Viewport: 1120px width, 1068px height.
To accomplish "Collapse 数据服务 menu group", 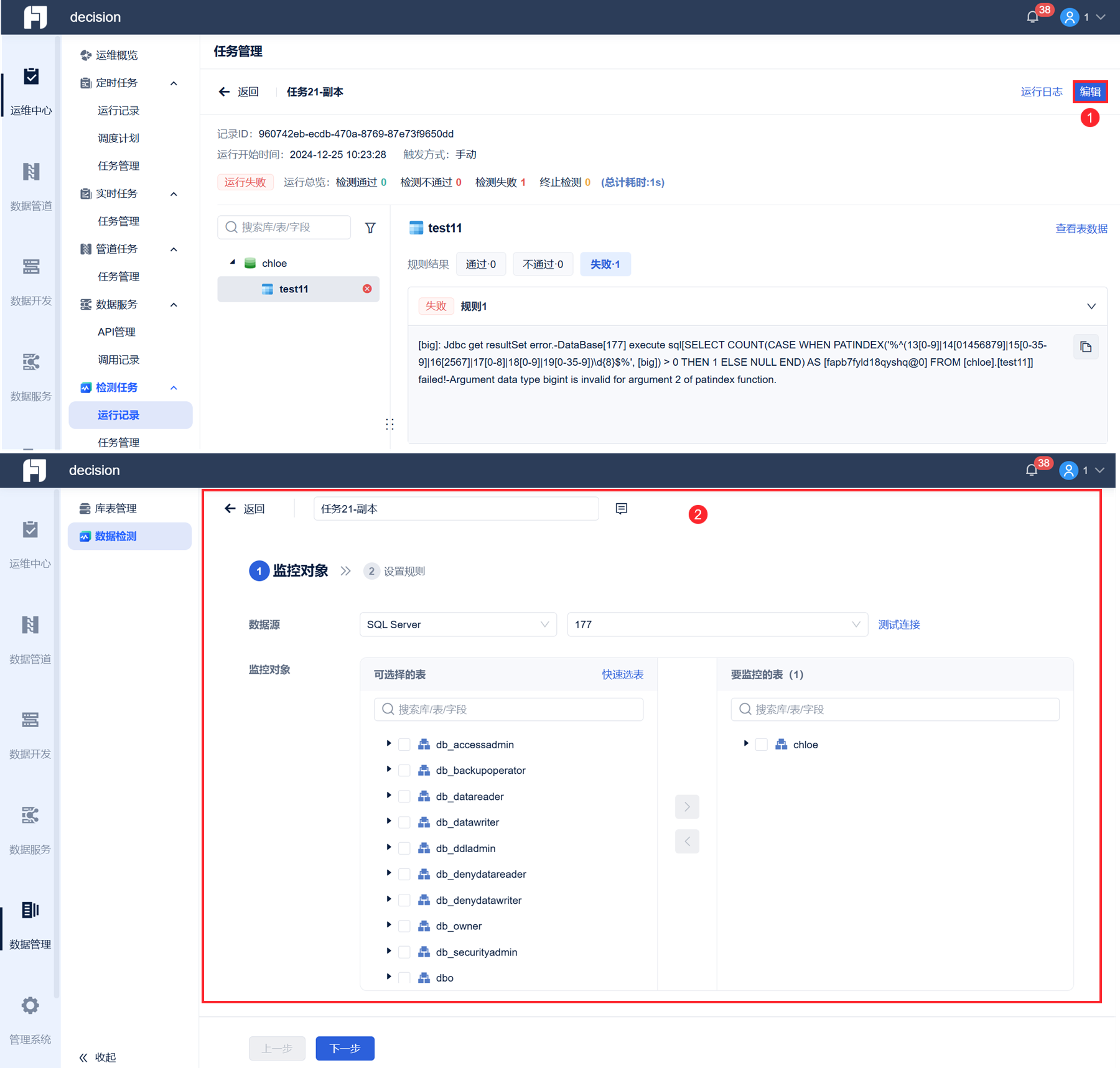I will 174,305.
